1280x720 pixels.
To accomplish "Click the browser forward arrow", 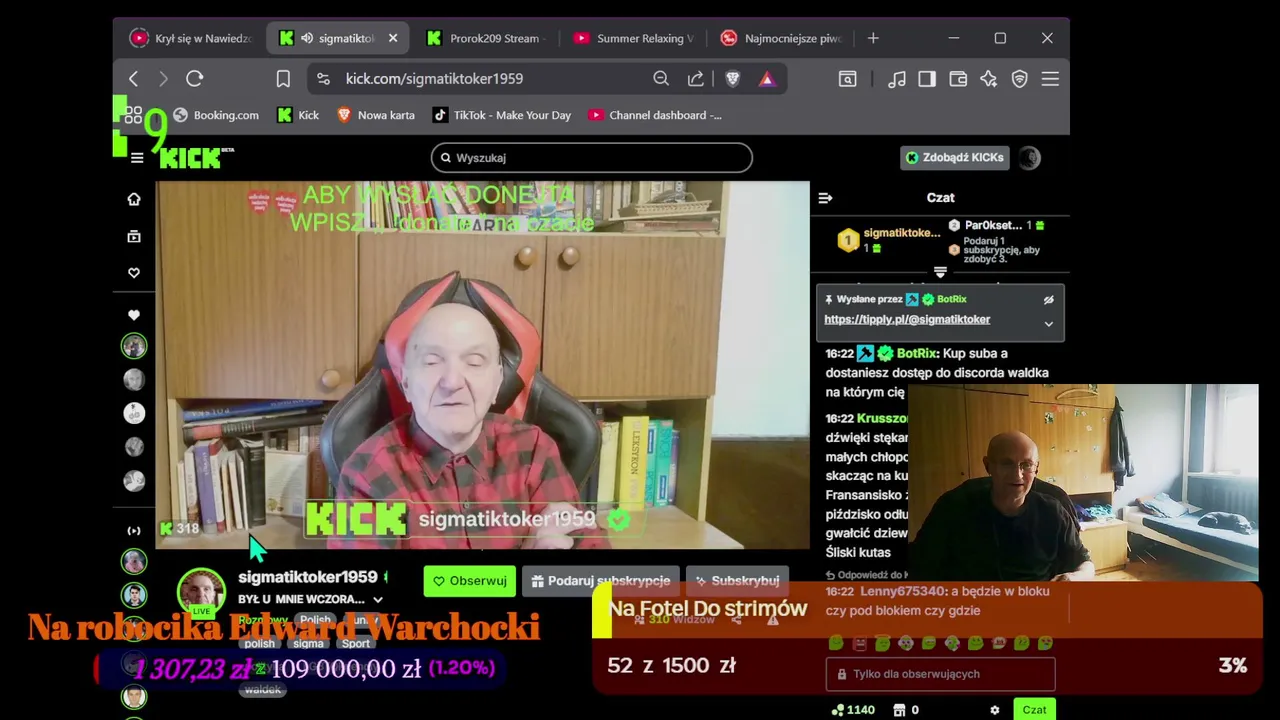I will click(x=164, y=78).
